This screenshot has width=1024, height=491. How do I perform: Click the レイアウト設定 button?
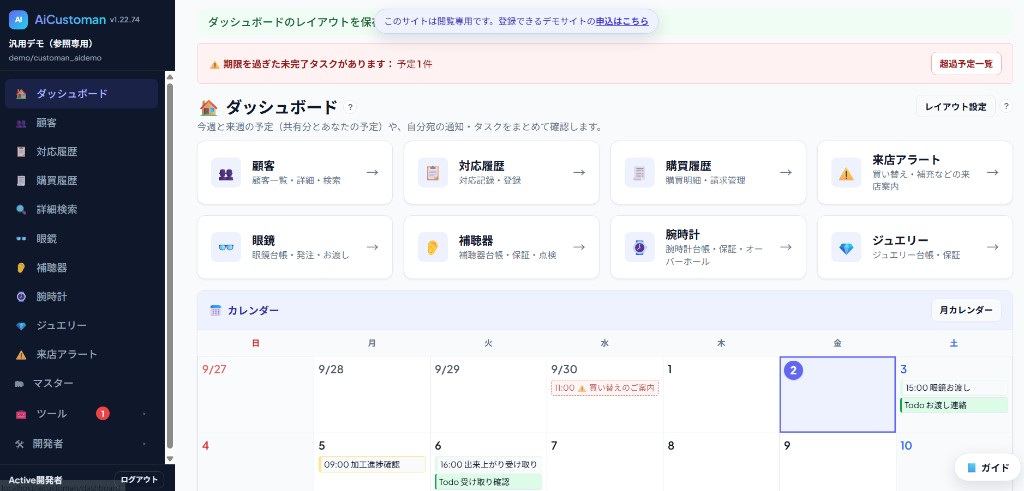[955, 106]
